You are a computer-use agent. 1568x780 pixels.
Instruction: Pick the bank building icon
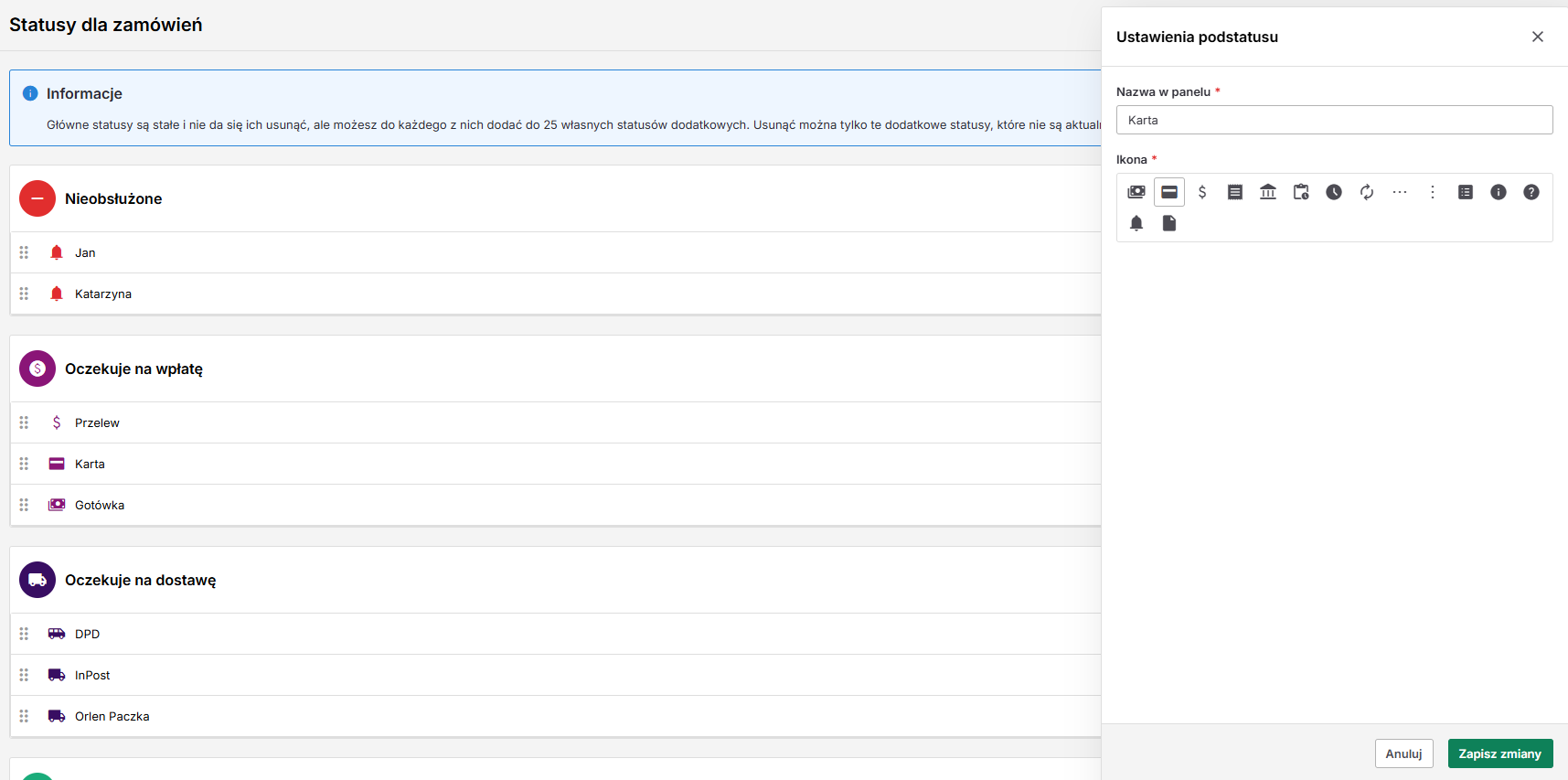[x=1268, y=192]
